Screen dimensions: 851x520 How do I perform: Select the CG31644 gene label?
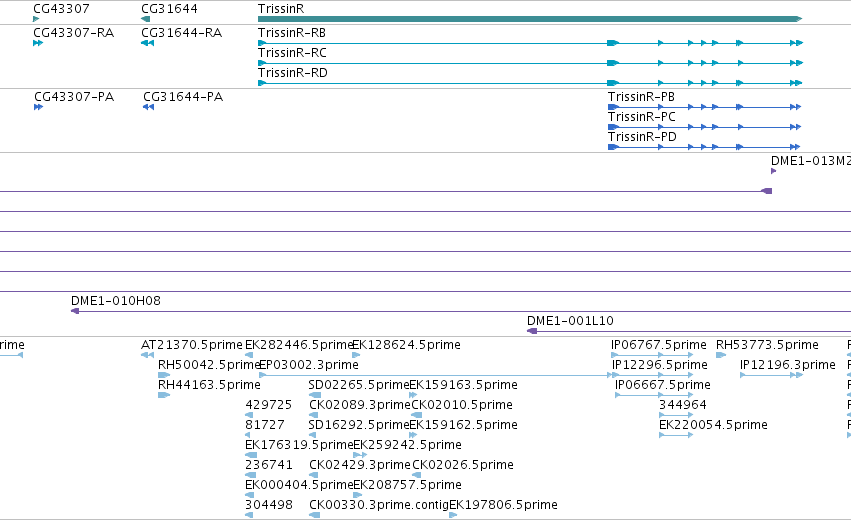[169, 9]
